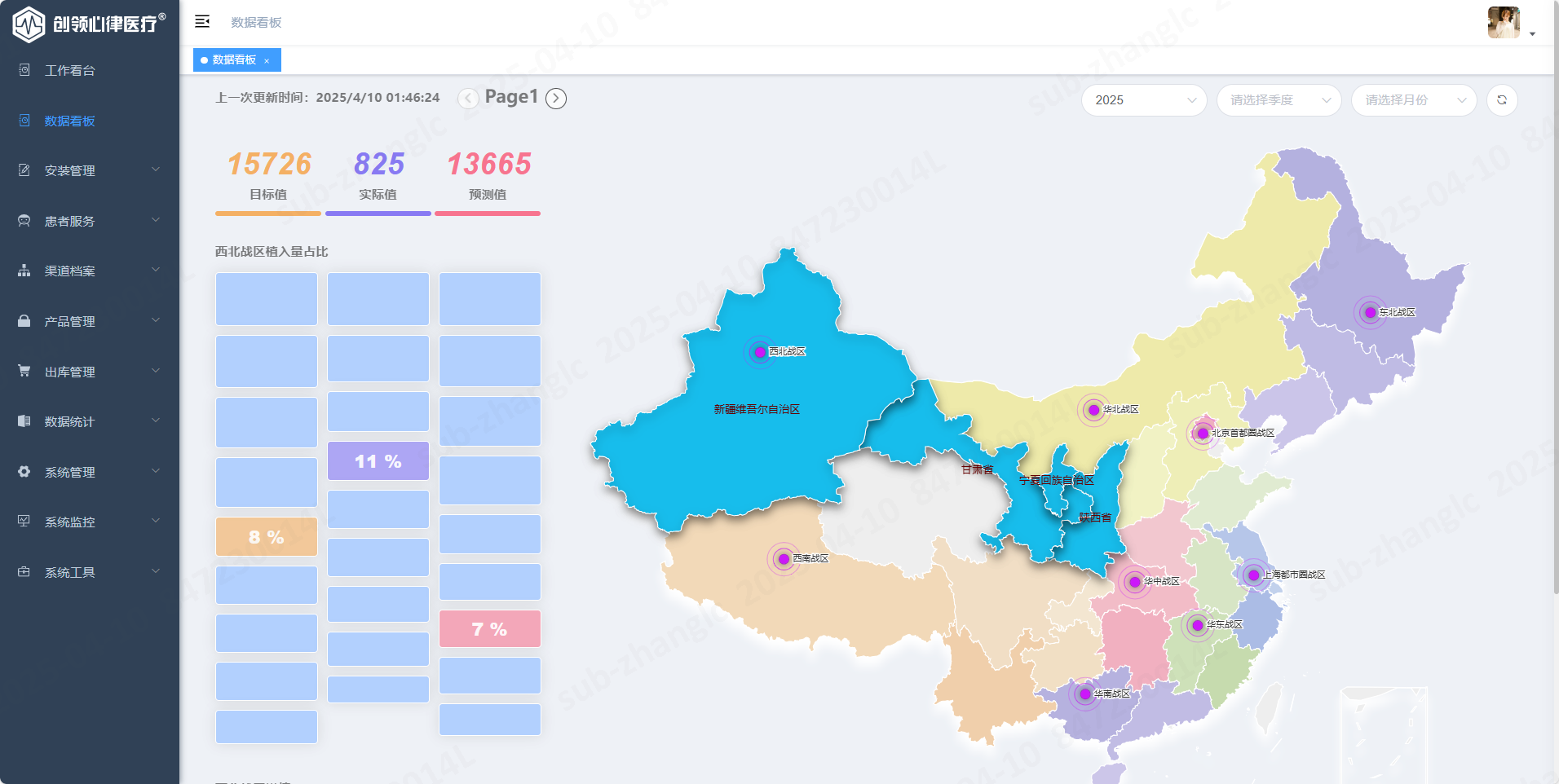
Task: Expand the 系统管理 menu chevron
Action: [156, 471]
